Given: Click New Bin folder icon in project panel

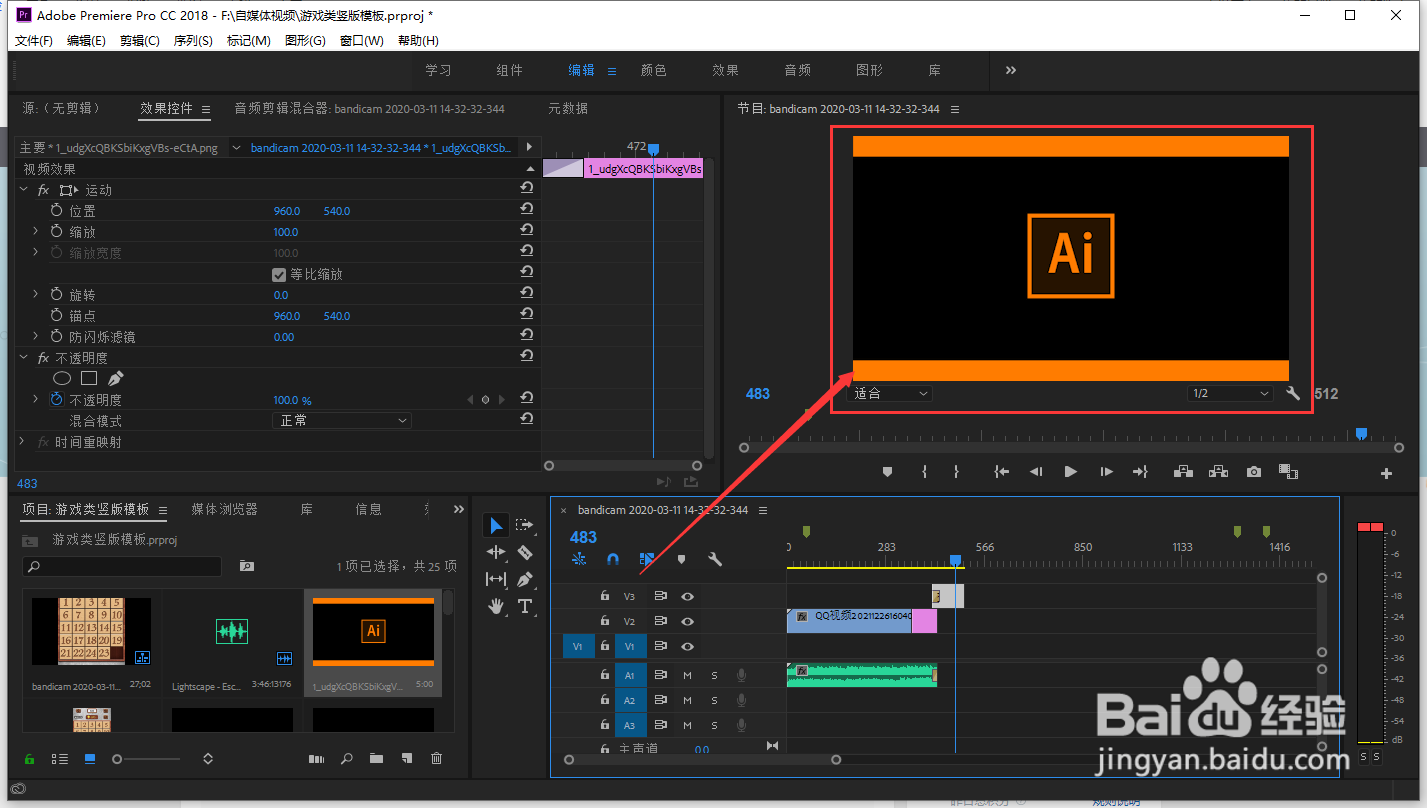Looking at the screenshot, I should [376, 759].
